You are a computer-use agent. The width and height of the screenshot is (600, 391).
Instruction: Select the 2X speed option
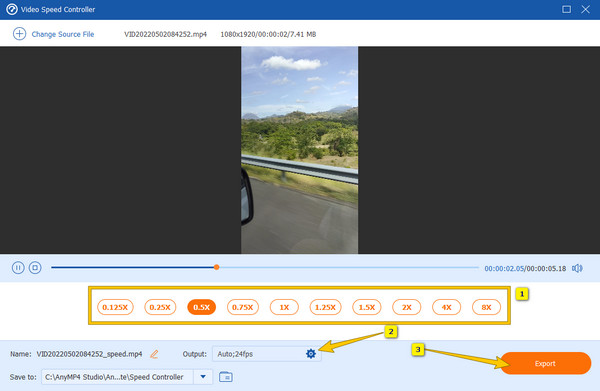coord(406,307)
